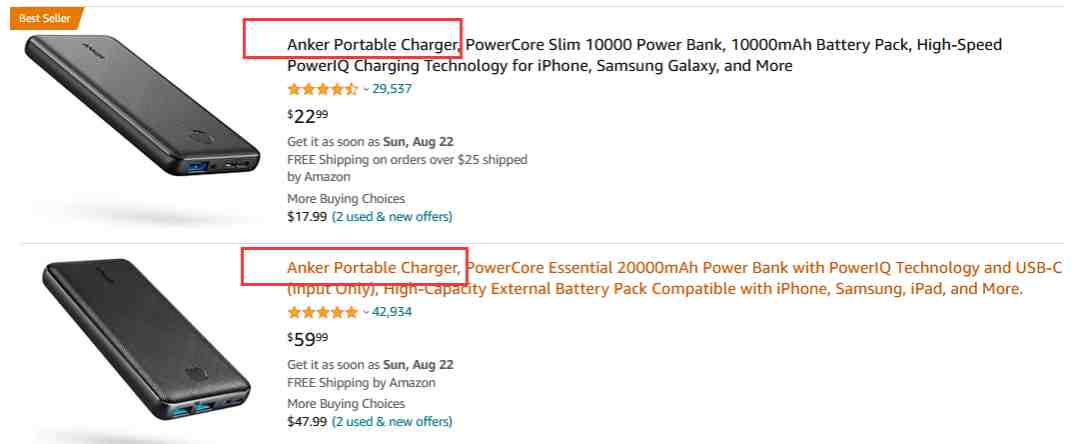Open the PowerCore Essential 20000mAh product image
The image size is (1080, 444).
(x=142, y=340)
